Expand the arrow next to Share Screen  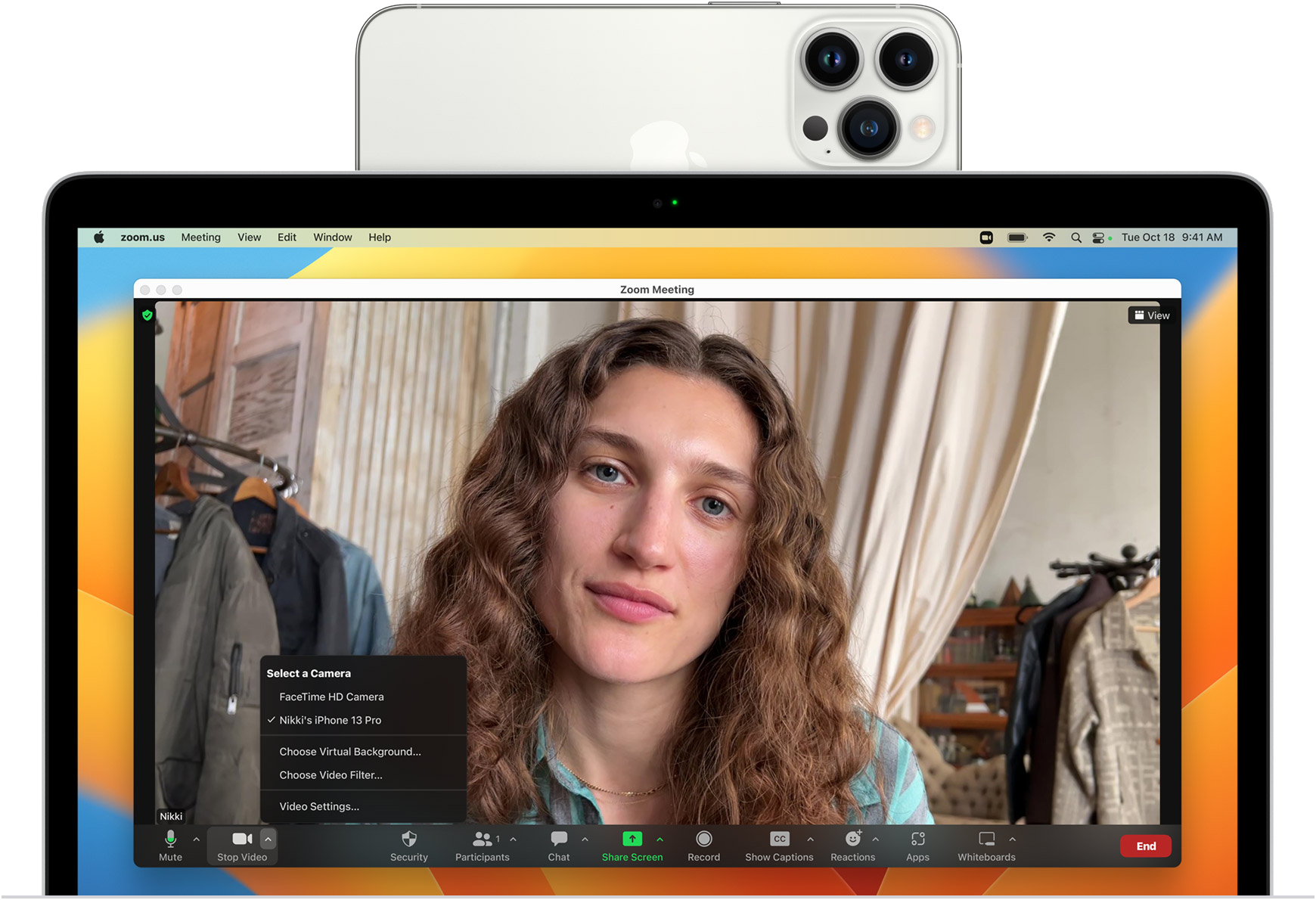(x=660, y=839)
